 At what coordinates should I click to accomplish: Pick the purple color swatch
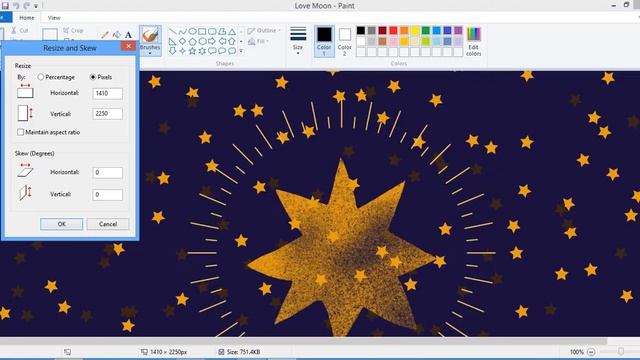pyautogui.click(x=458, y=31)
